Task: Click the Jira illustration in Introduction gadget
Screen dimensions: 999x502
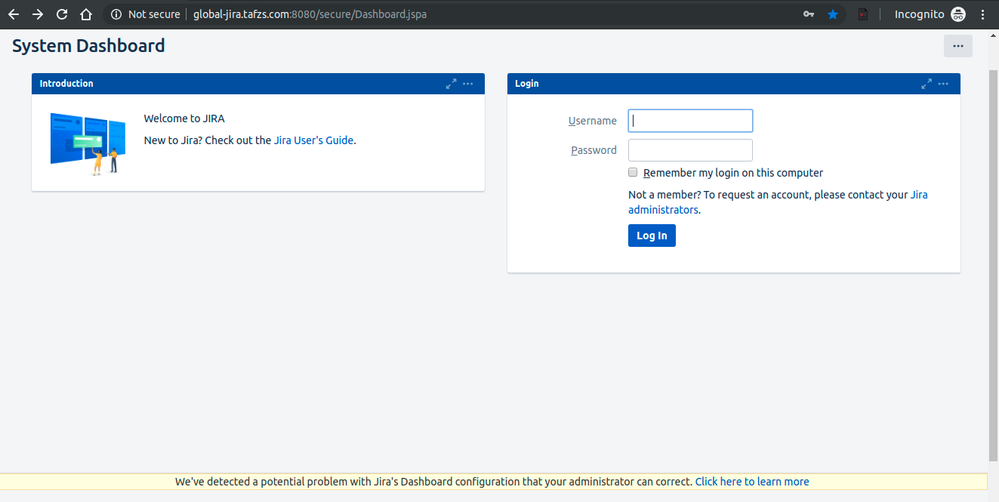Action: pyautogui.click(x=88, y=143)
